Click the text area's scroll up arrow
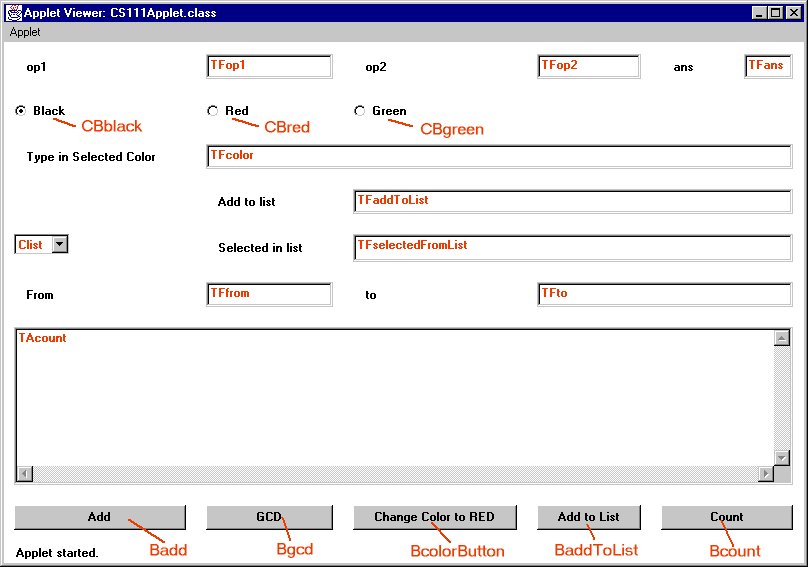Image resolution: width=808 pixels, height=567 pixels. coord(782,338)
